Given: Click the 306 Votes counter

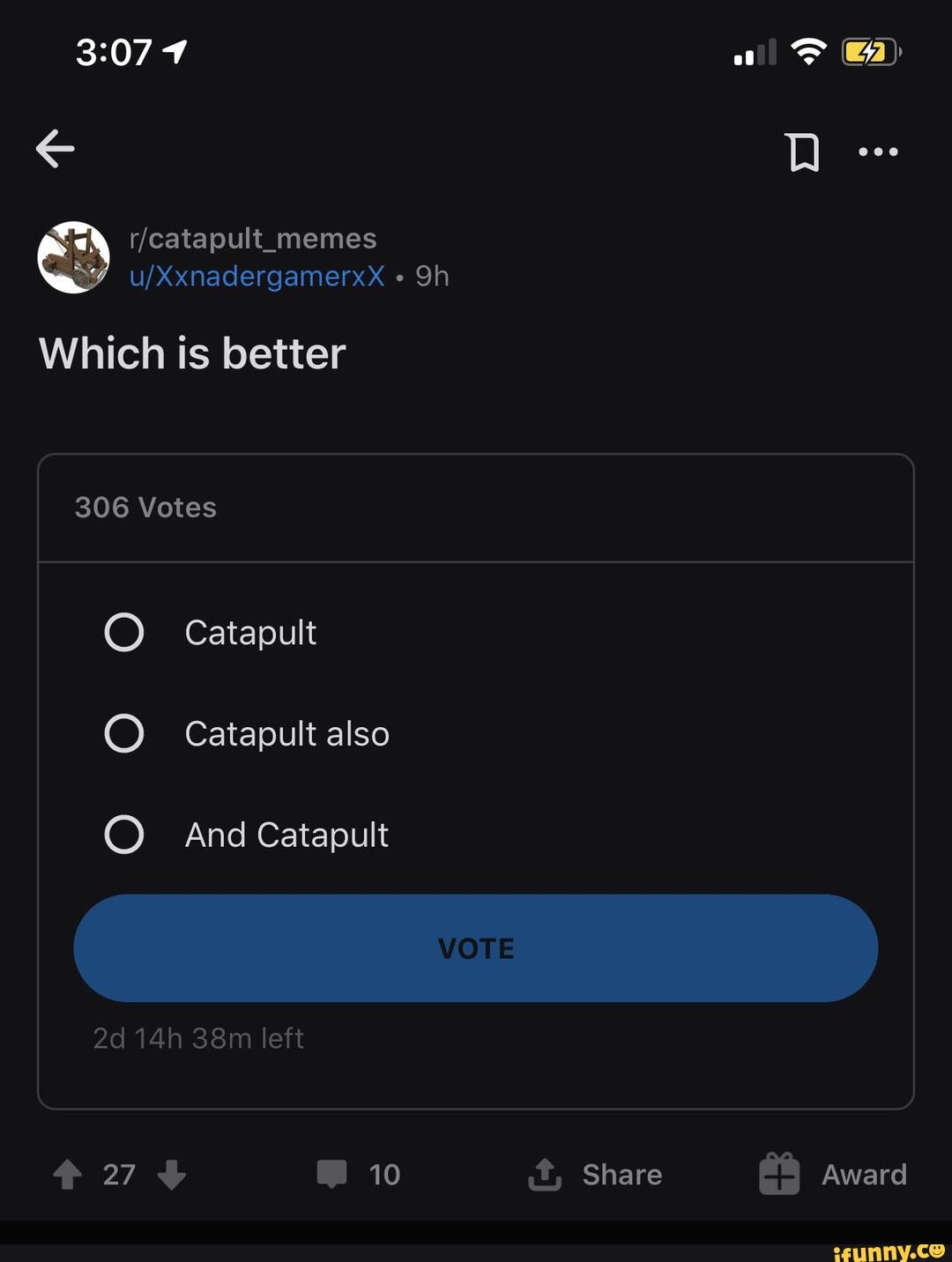Looking at the screenshot, I should [x=145, y=507].
